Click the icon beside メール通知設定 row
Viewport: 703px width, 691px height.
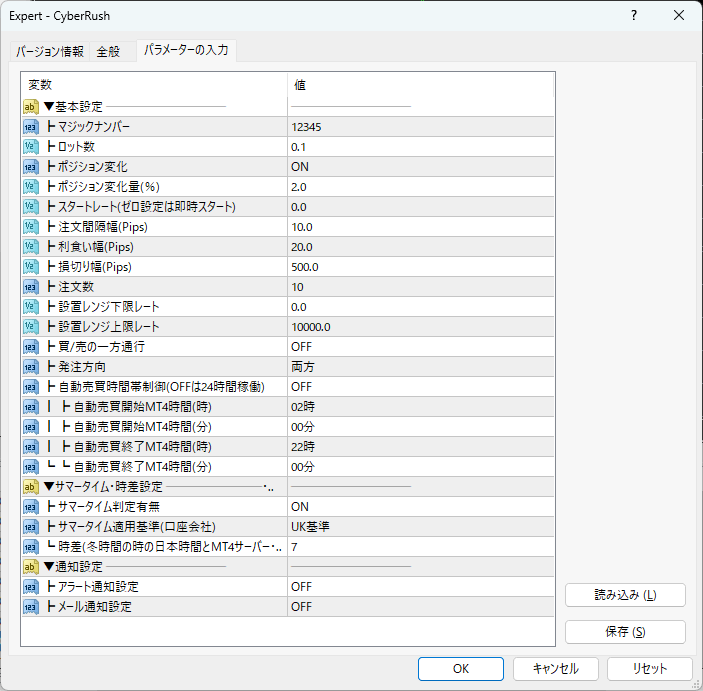tap(30, 607)
